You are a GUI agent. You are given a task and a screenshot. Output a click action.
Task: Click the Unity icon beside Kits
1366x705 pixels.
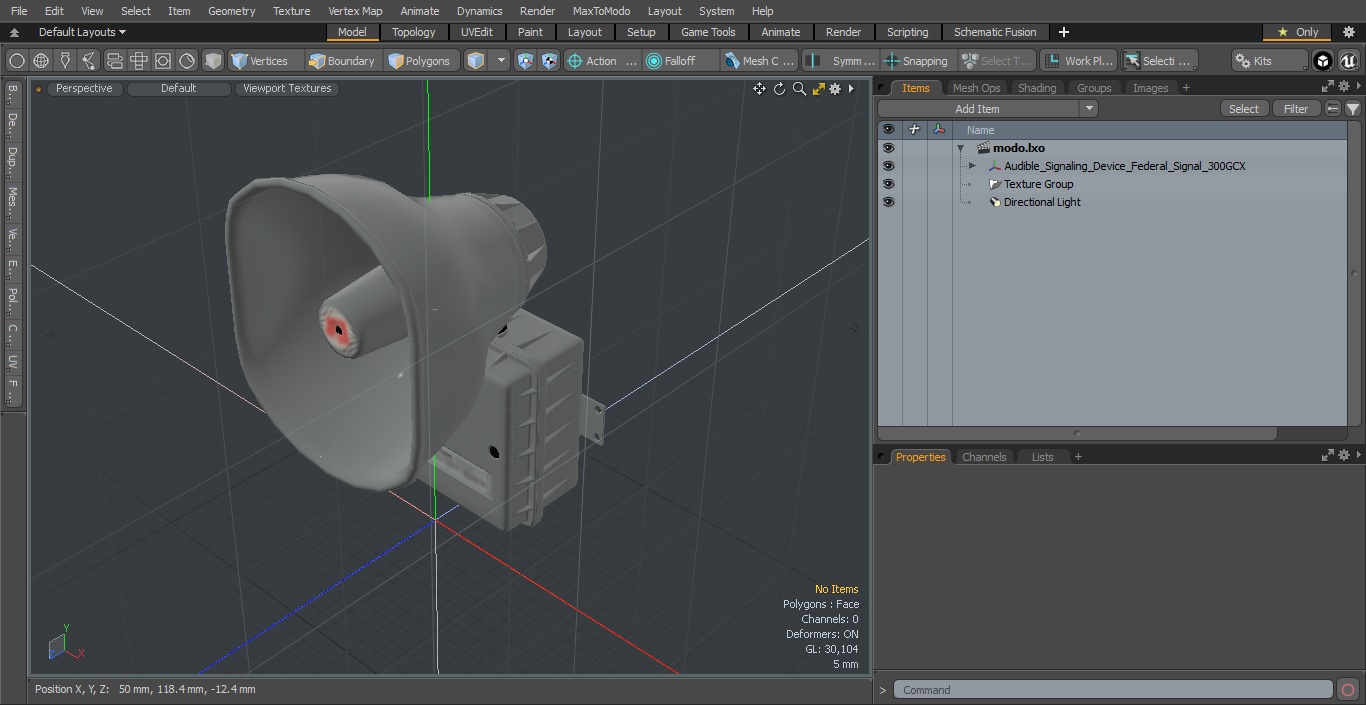1323,61
